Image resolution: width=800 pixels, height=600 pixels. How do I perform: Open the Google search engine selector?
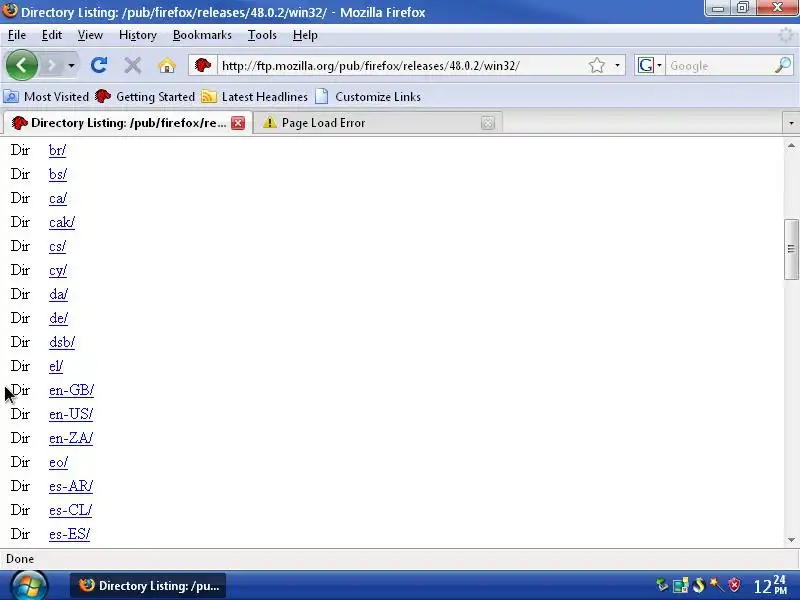point(649,65)
